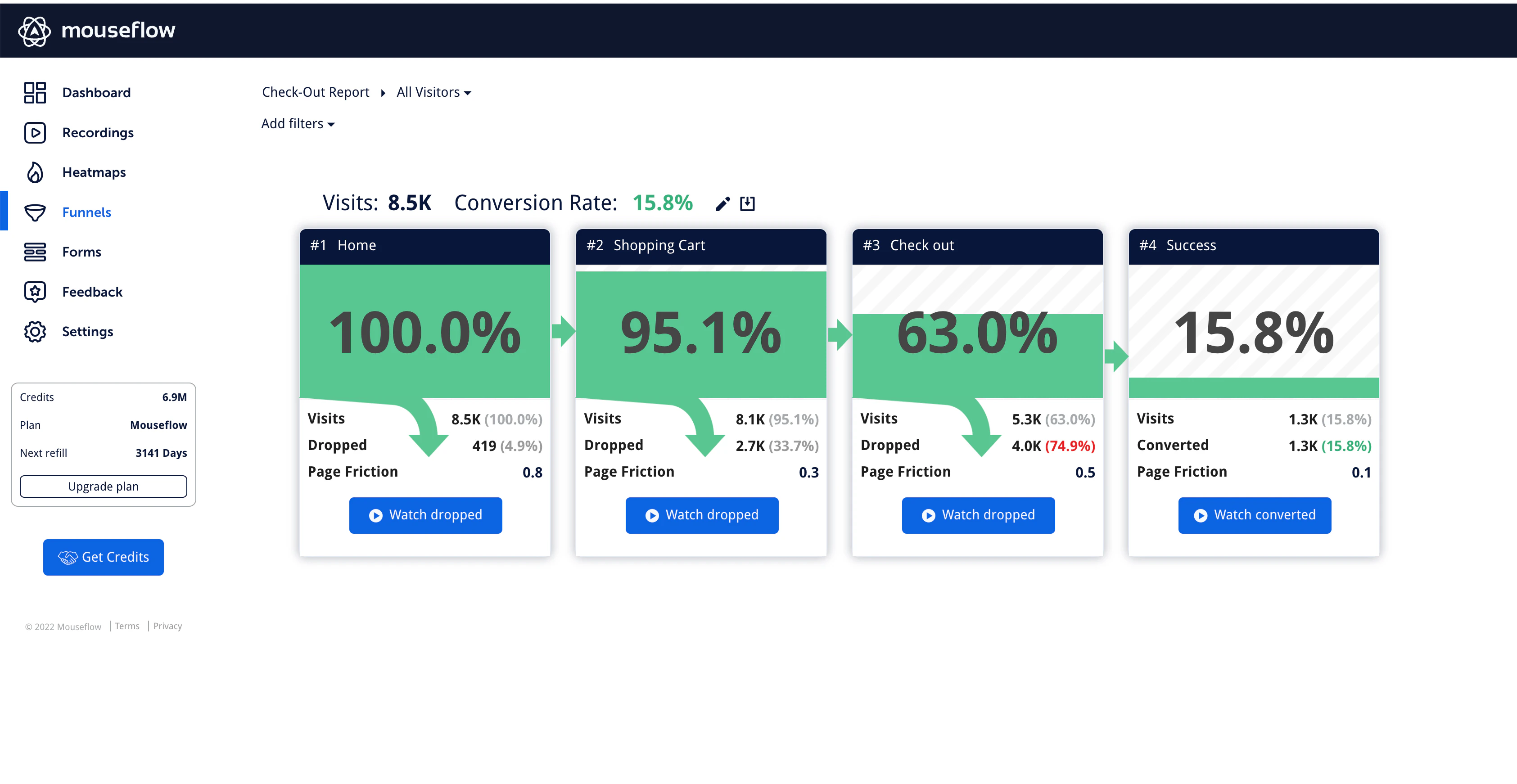Download the funnel report via export icon
Image resolution: width=1517 pixels, height=784 pixels.
[748, 203]
